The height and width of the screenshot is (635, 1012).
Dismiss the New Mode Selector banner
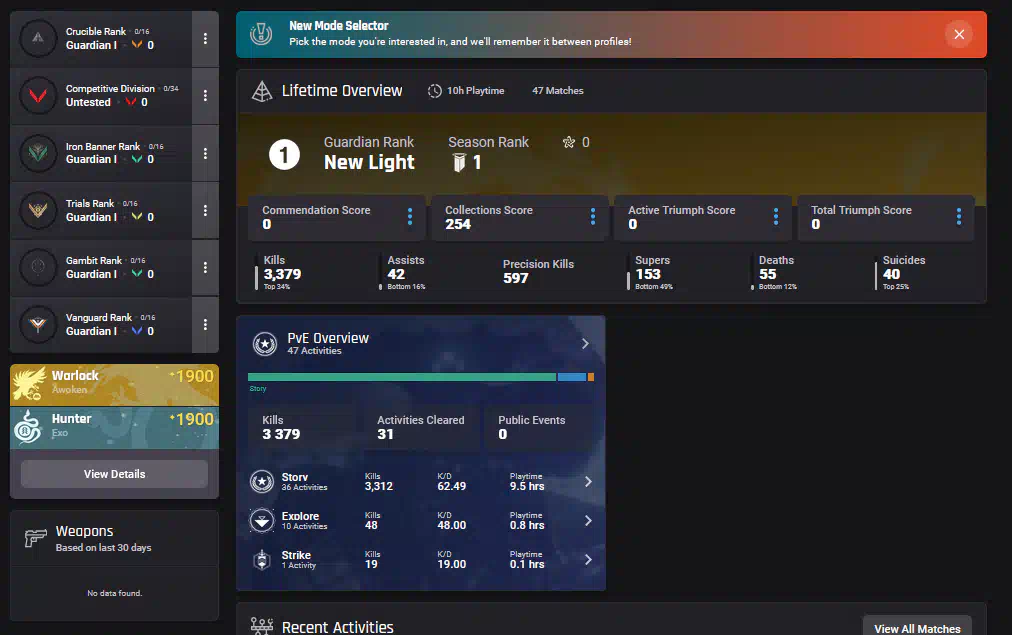pos(959,34)
